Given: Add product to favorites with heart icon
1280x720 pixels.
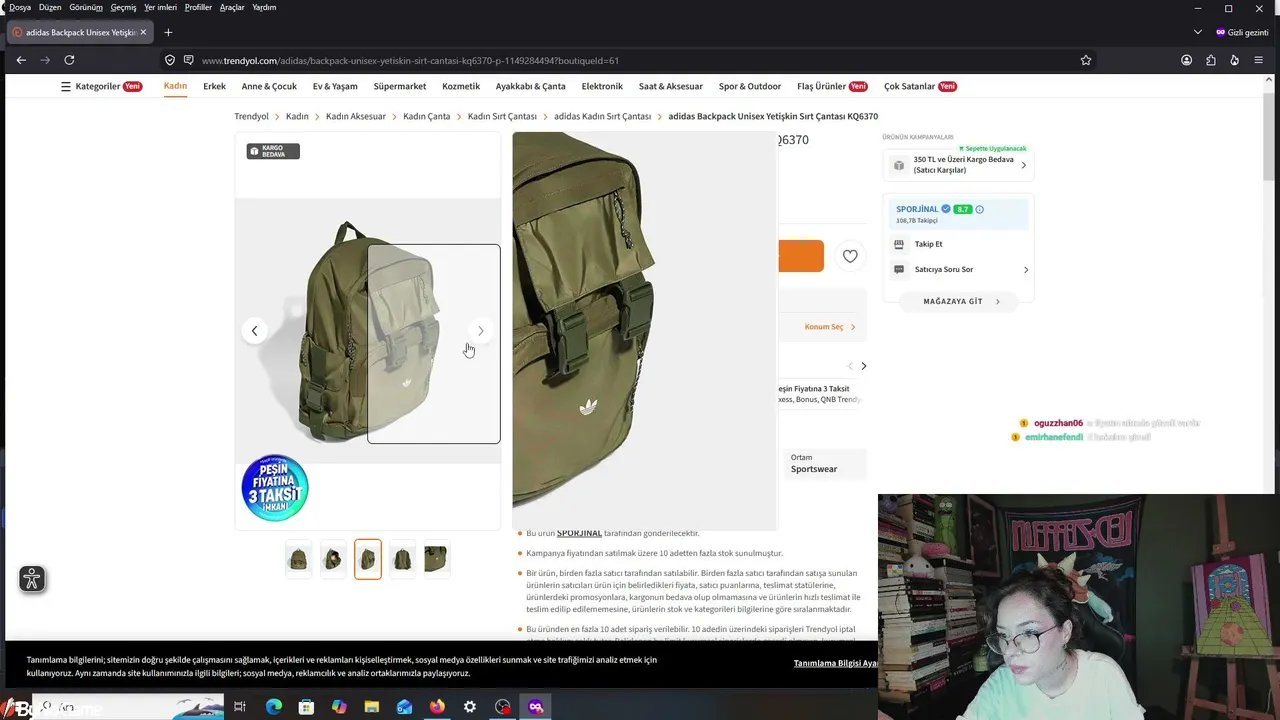Looking at the screenshot, I should pyautogui.click(x=850, y=256).
